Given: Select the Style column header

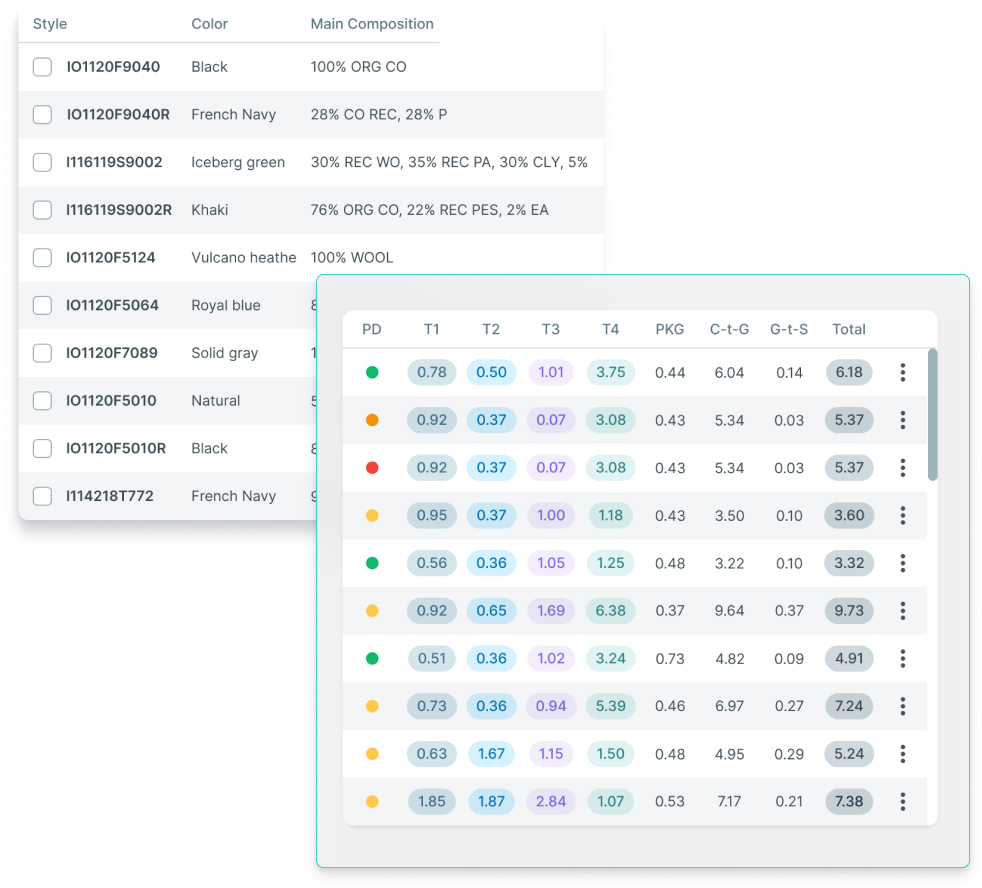Looking at the screenshot, I should 50,24.
